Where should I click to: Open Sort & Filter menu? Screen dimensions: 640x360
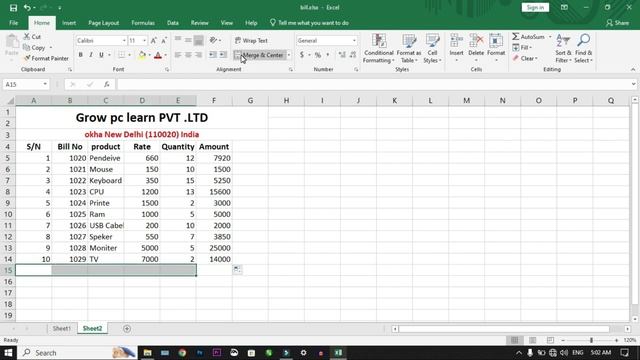[x=563, y=49]
